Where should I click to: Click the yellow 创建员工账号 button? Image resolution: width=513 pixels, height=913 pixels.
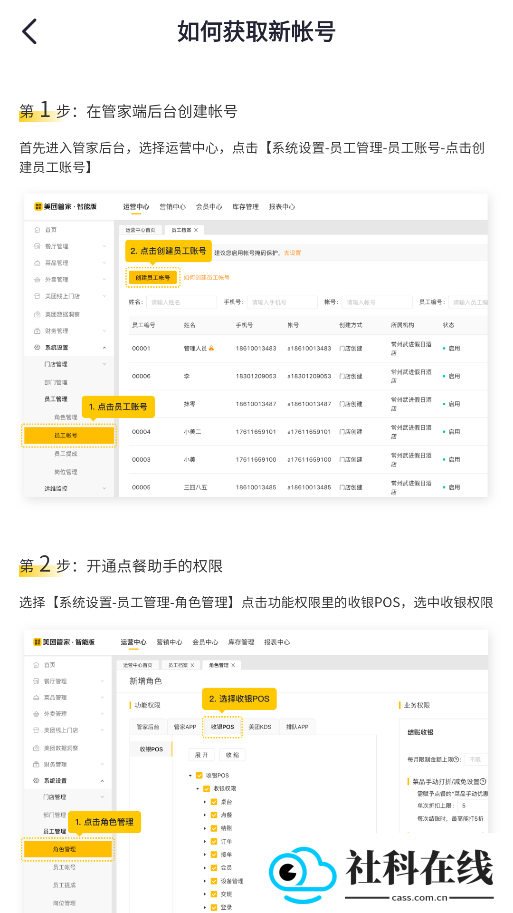(153, 278)
